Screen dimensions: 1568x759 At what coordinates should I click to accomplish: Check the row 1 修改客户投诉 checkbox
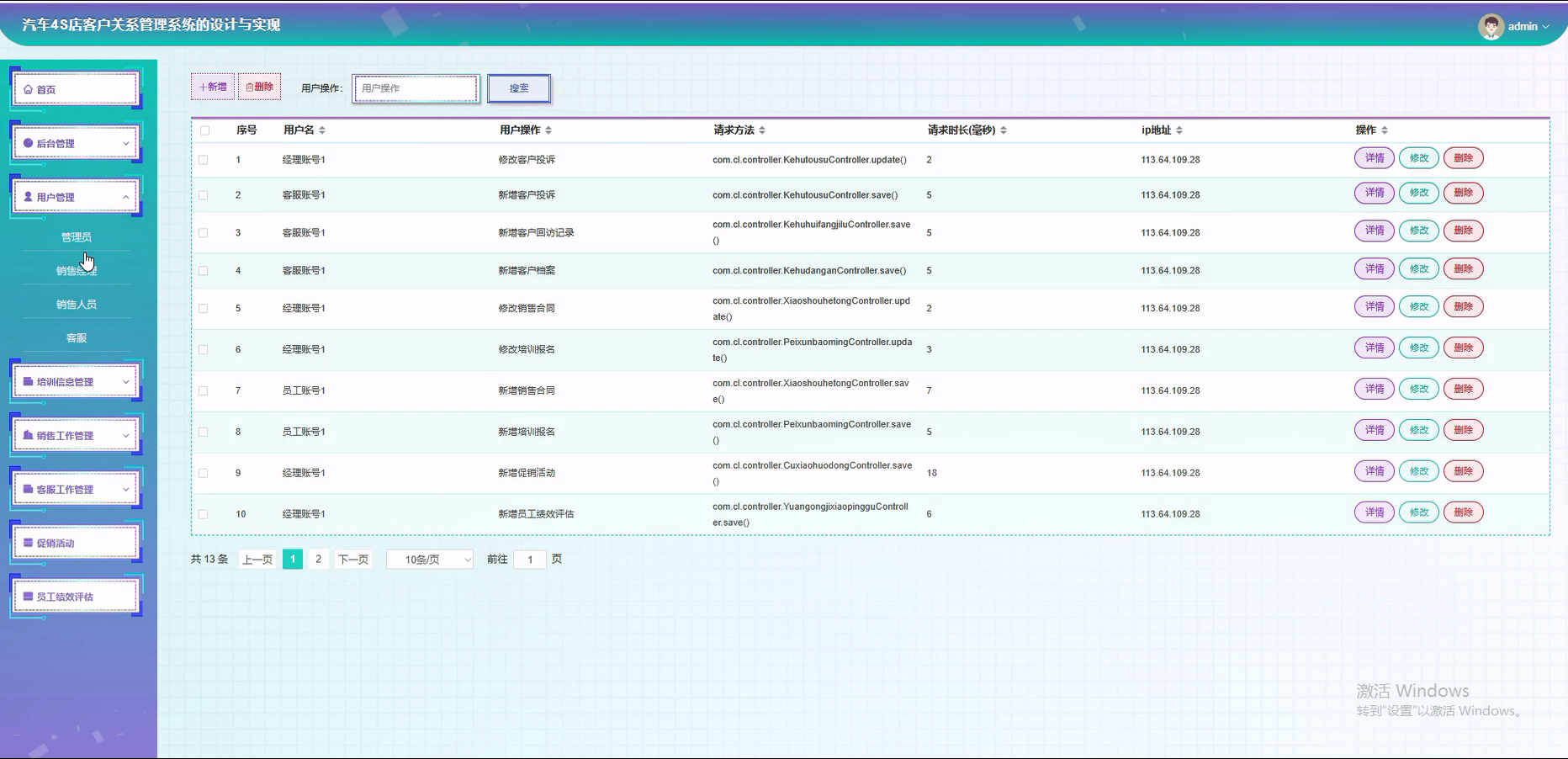click(204, 160)
